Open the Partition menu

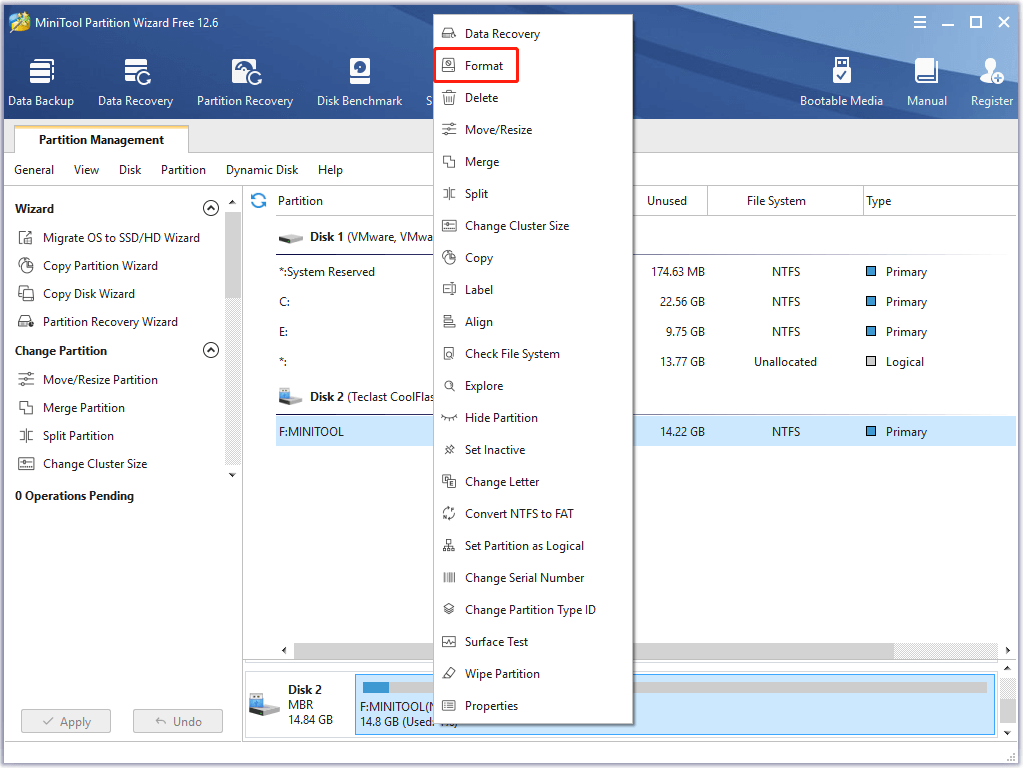tap(183, 170)
